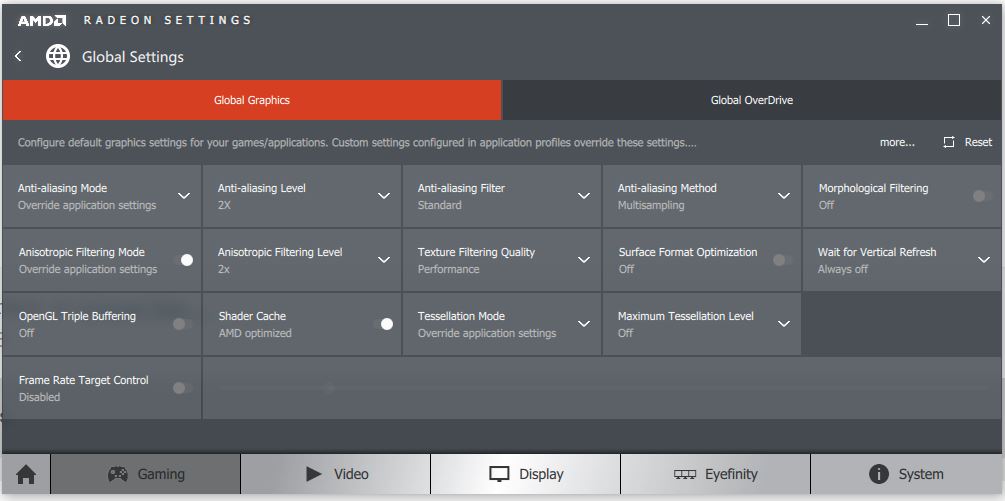Enable Morphological Filtering toggle
Screen dimensions: 1005x501
983,196
